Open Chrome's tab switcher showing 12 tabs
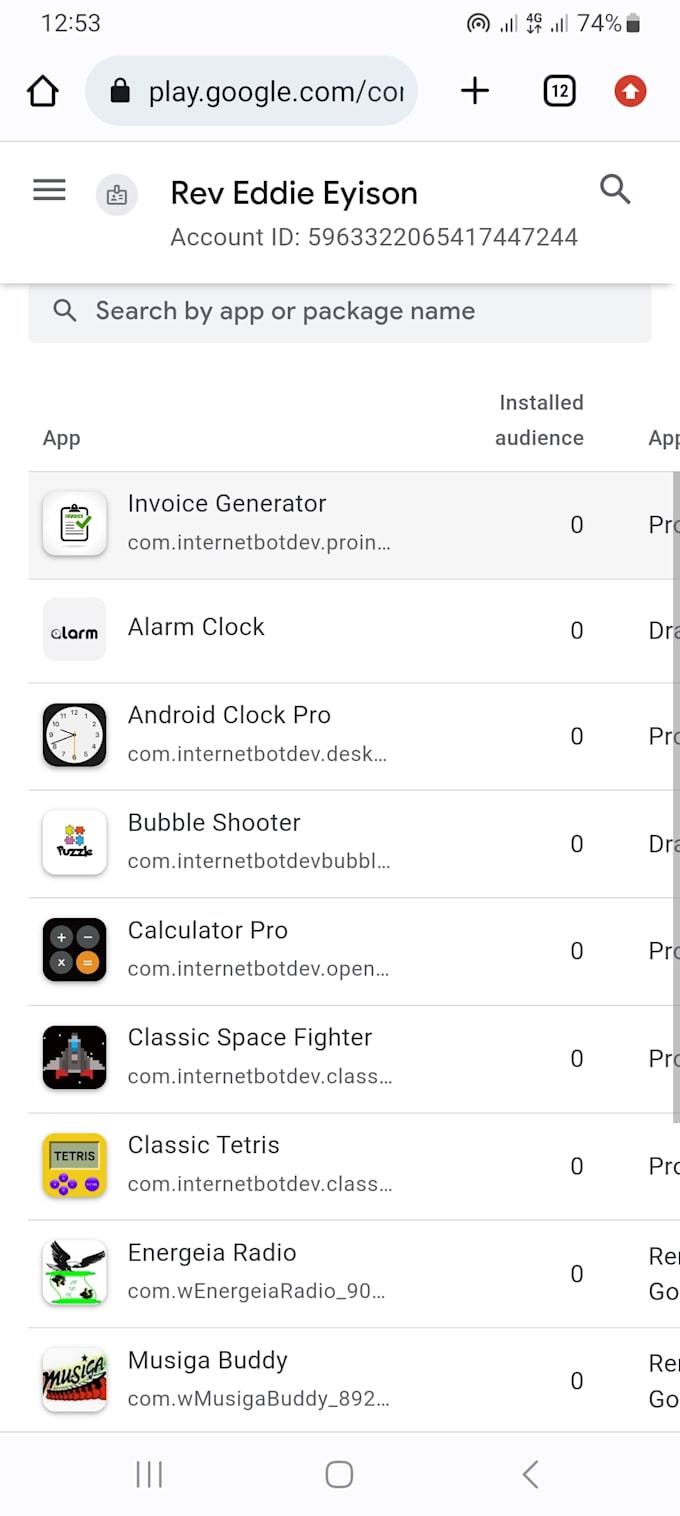 point(559,90)
